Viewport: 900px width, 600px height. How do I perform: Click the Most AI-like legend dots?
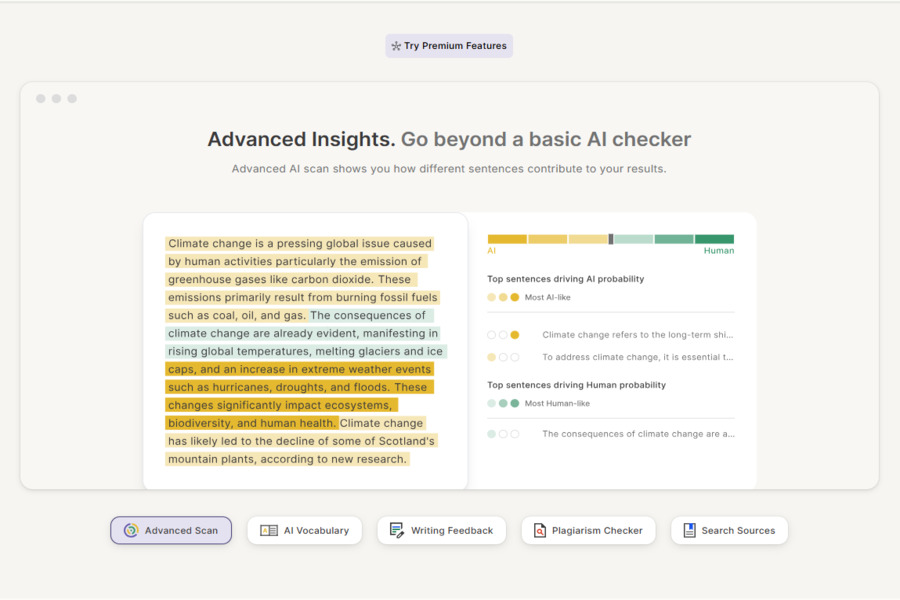point(503,297)
